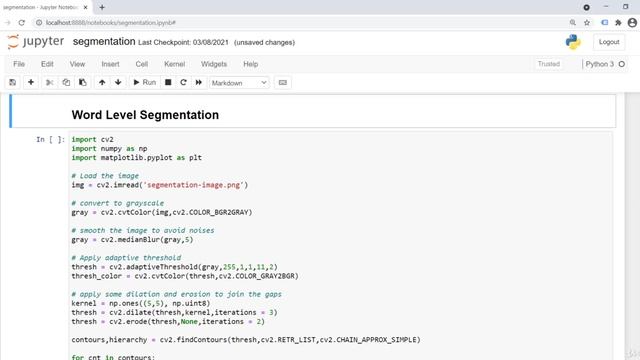The image size is (640, 360).
Task: Click the In [ ] code cell prompt
Action: (50, 140)
